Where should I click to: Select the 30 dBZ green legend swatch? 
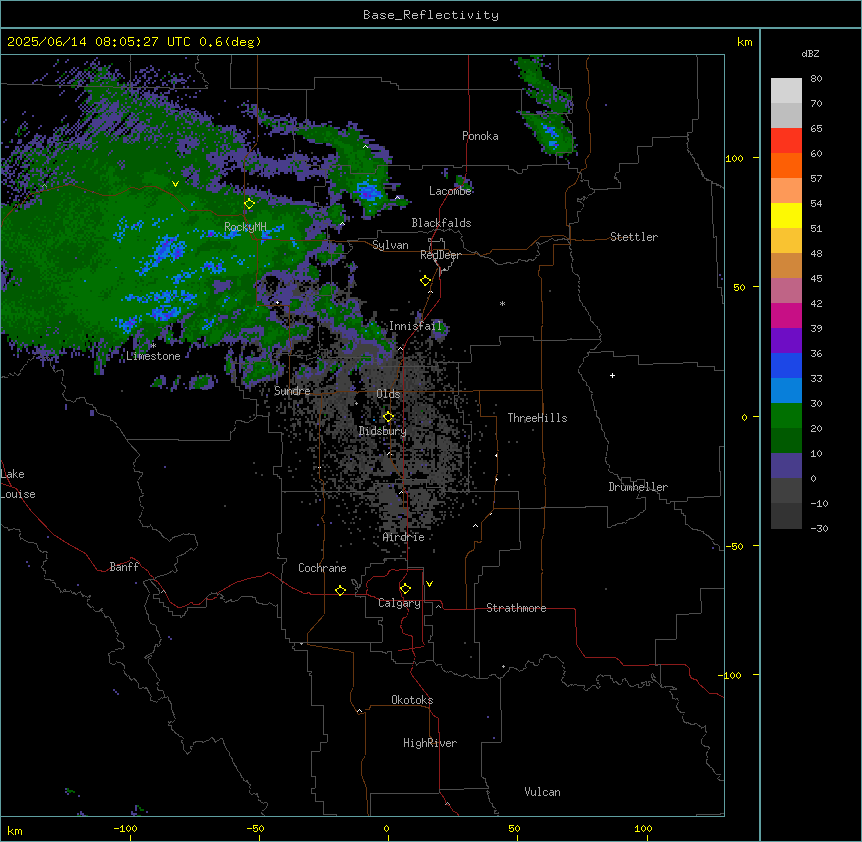pyautogui.click(x=786, y=416)
